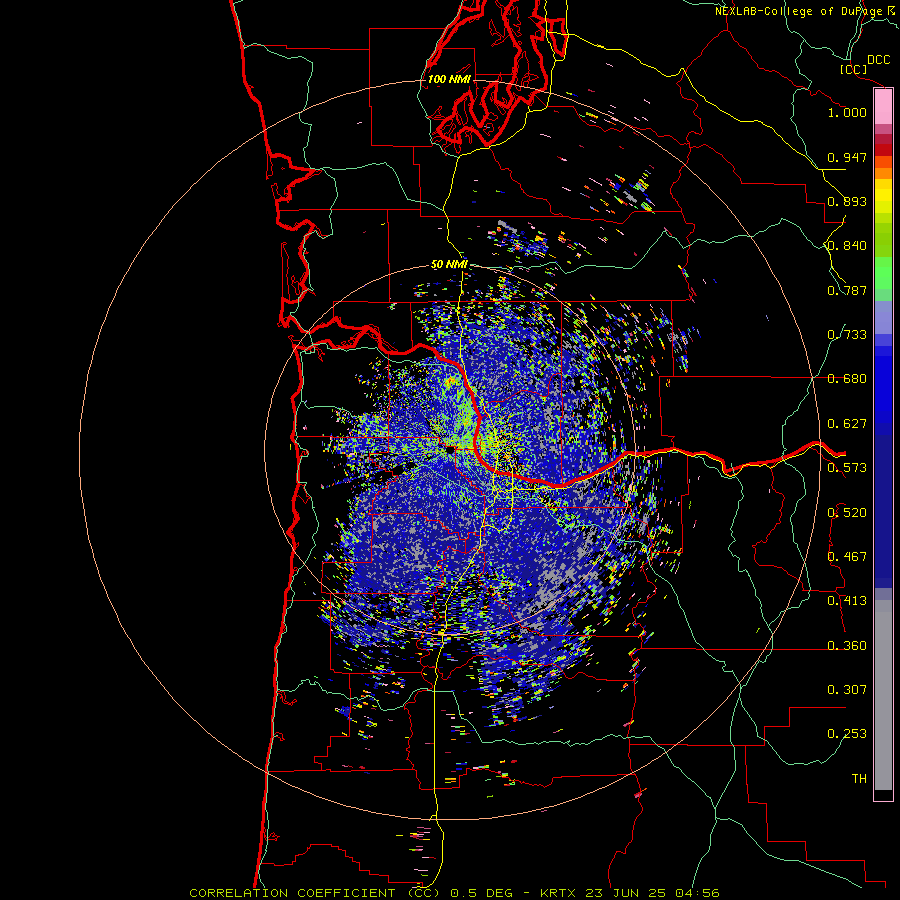Click the 100 NMI range ring label

(x=449, y=79)
